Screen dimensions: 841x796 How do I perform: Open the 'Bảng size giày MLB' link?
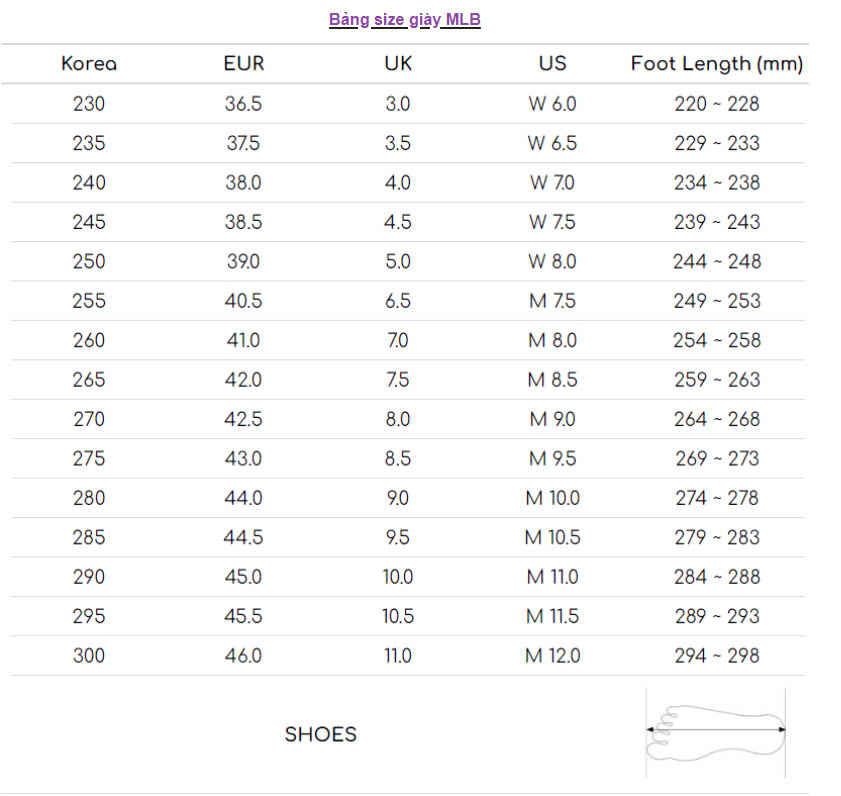pos(404,20)
